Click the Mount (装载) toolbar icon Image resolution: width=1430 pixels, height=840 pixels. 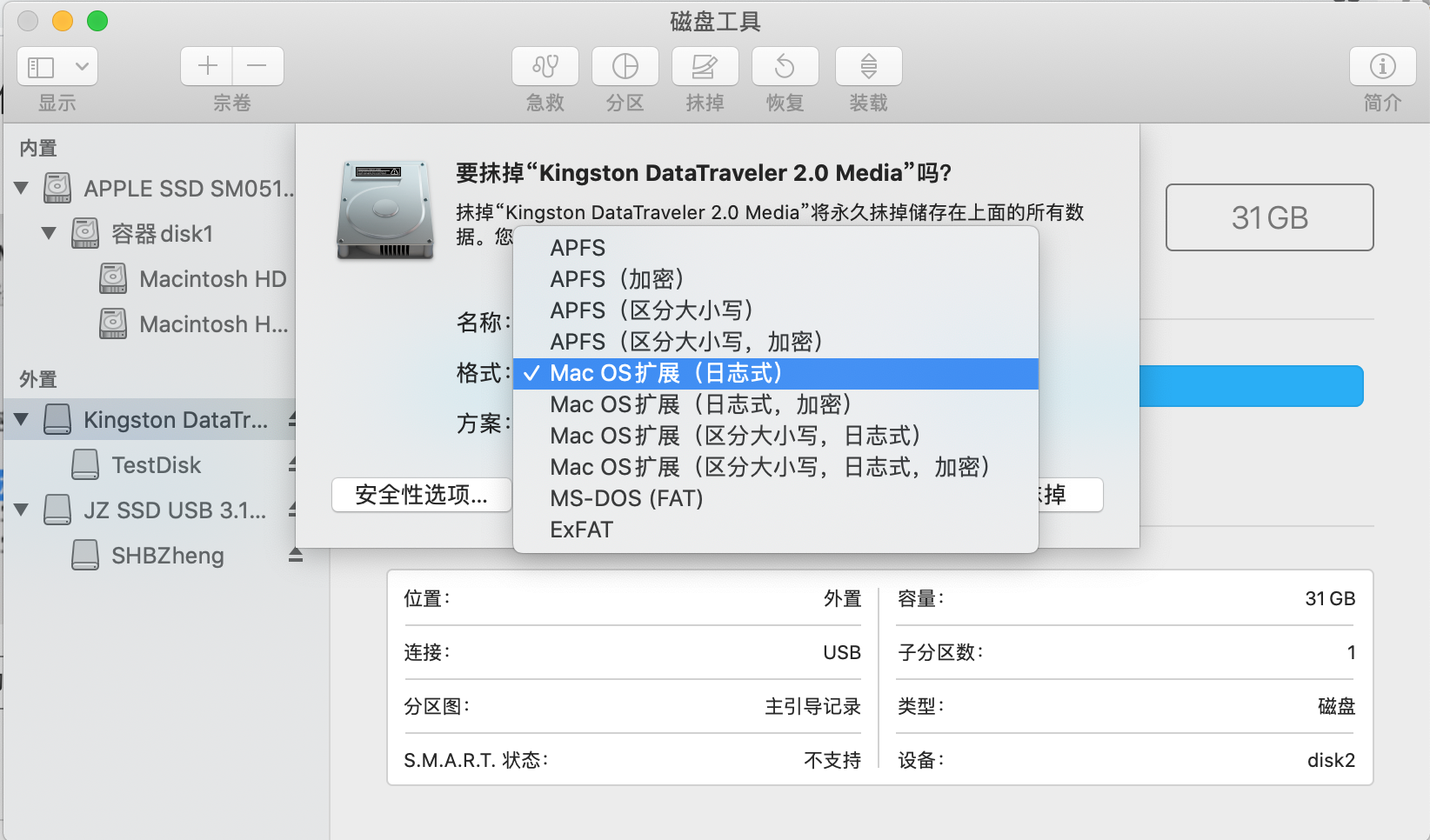point(868,67)
